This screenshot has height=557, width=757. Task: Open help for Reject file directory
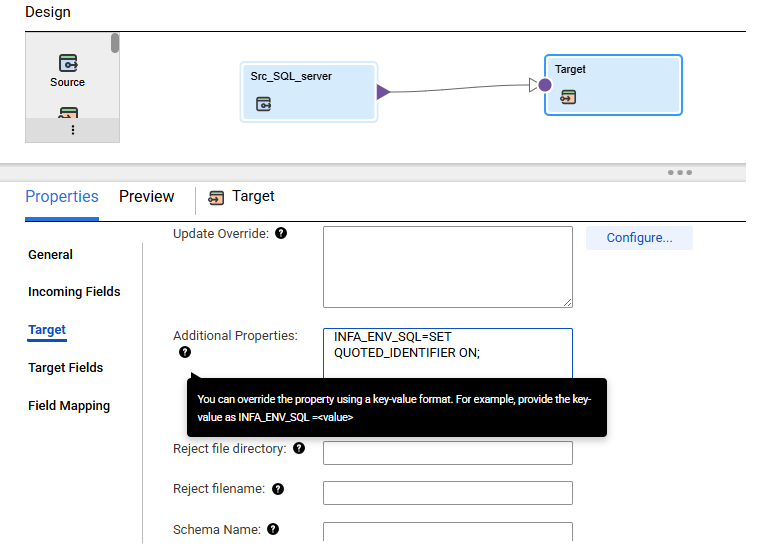(299, 448)
